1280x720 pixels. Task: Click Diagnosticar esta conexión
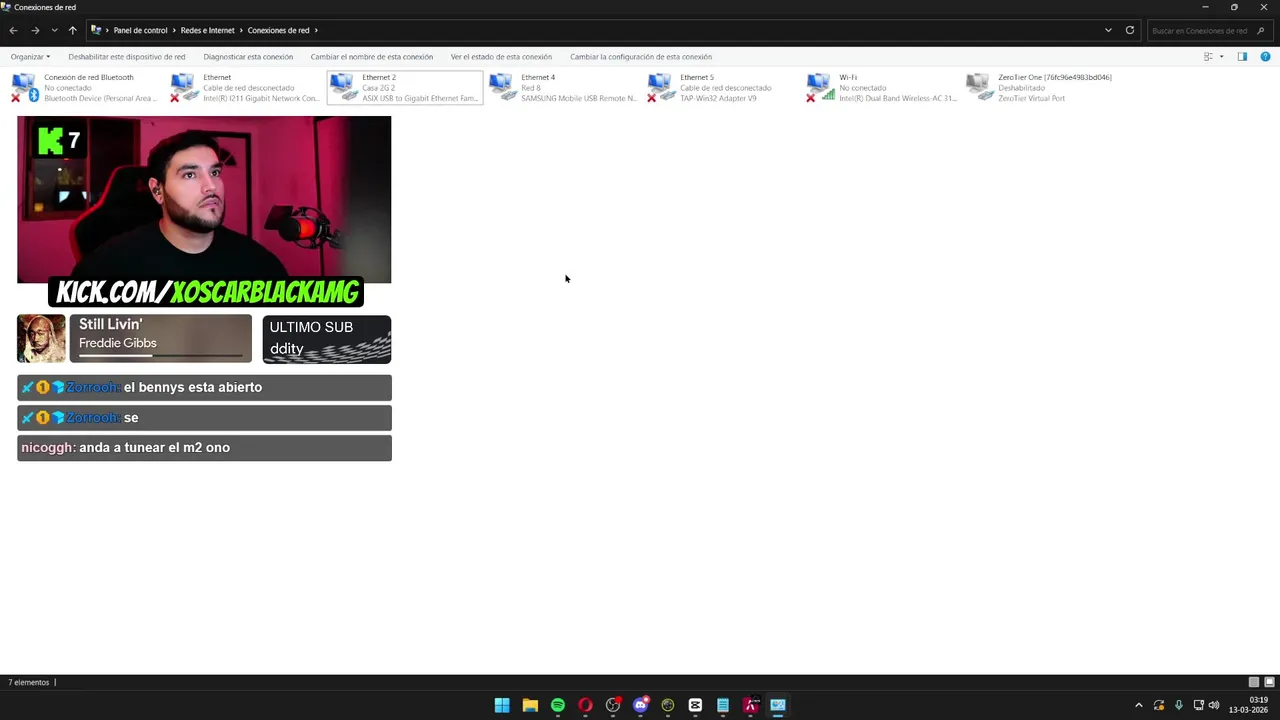click(x=248, y=57)
